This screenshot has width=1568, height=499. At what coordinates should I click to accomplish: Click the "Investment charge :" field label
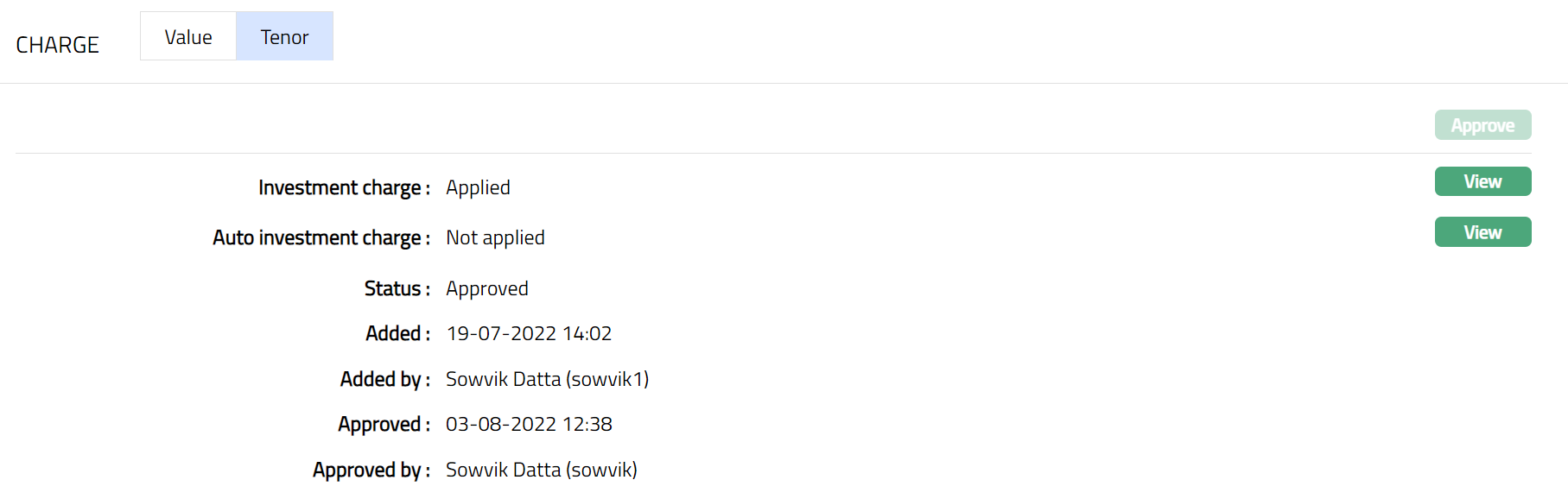pos(344,187)
